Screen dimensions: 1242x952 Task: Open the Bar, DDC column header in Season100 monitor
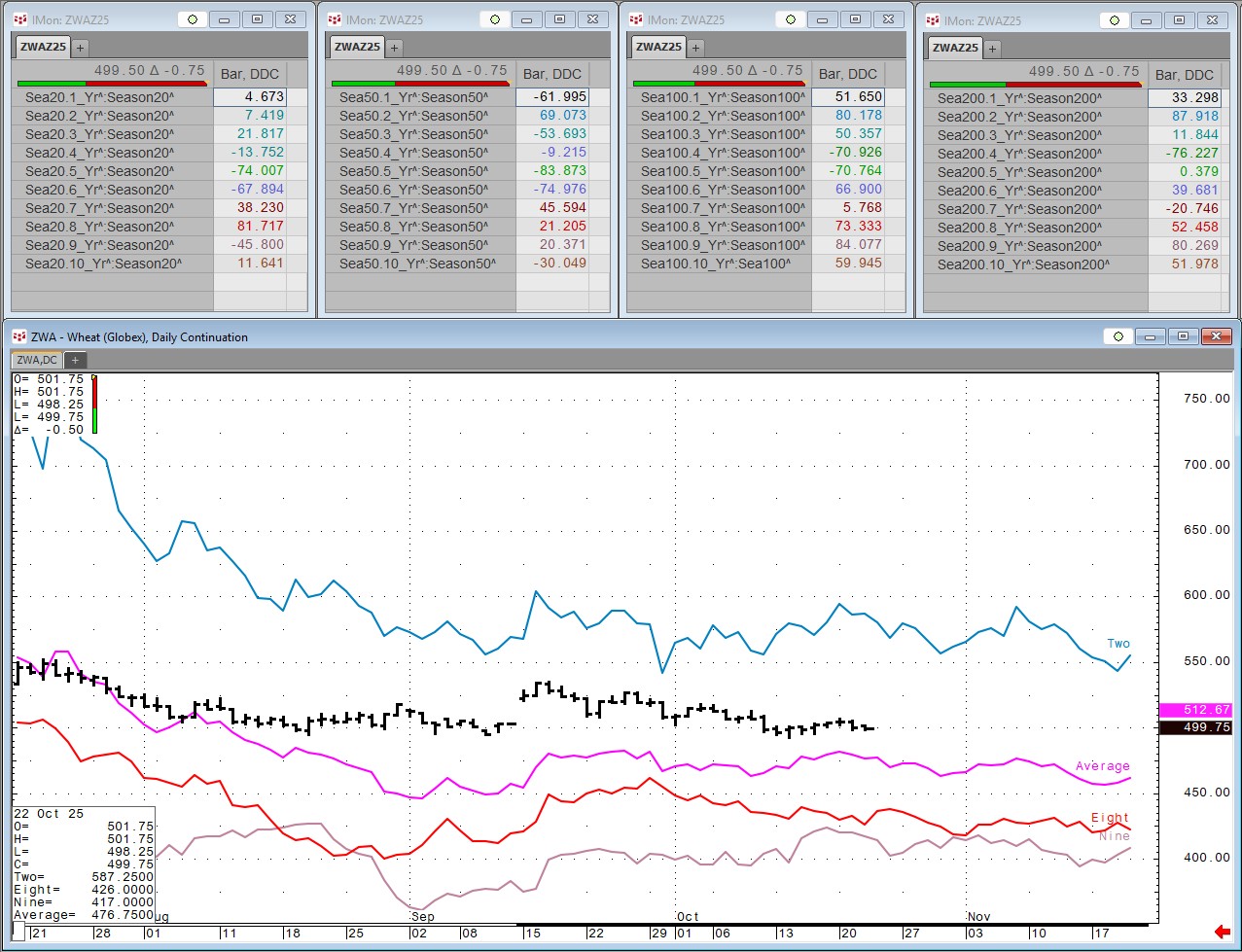pyautogui.click(x=847, y=74)
